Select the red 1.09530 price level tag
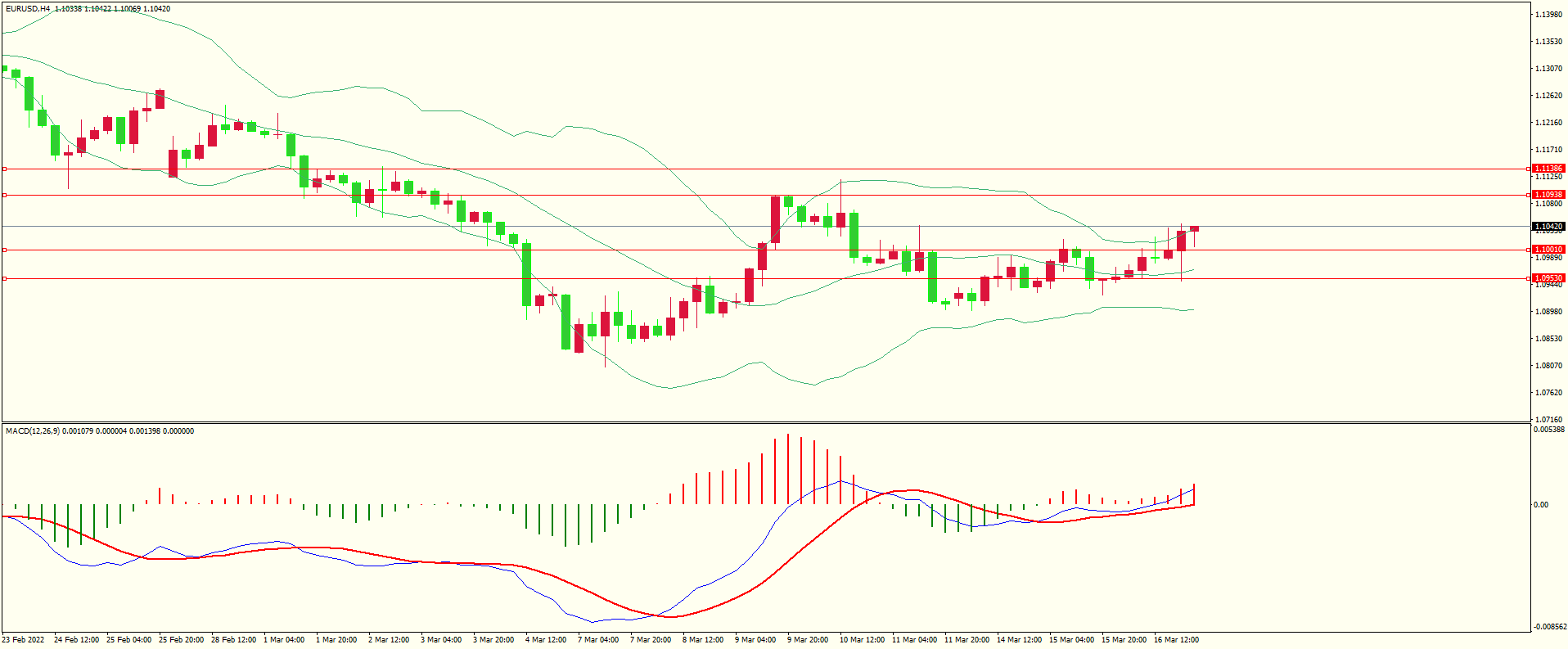Screen dimensions: 1568x649 coord(1548,278)
